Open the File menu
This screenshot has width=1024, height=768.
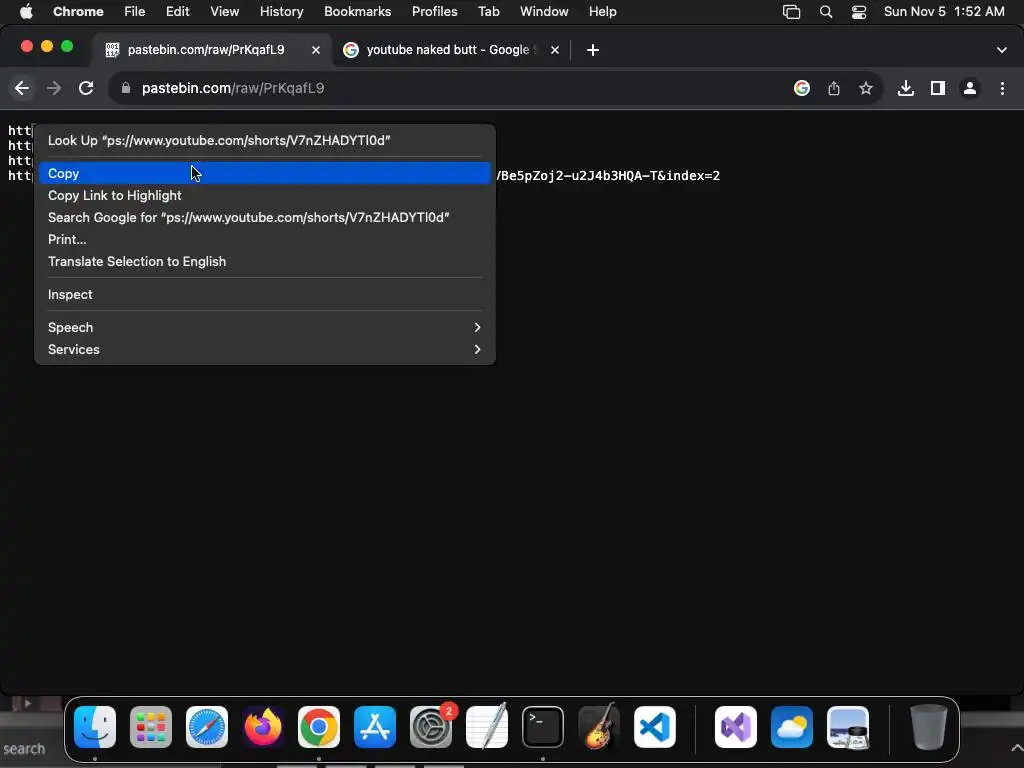[x=135, y=12]
